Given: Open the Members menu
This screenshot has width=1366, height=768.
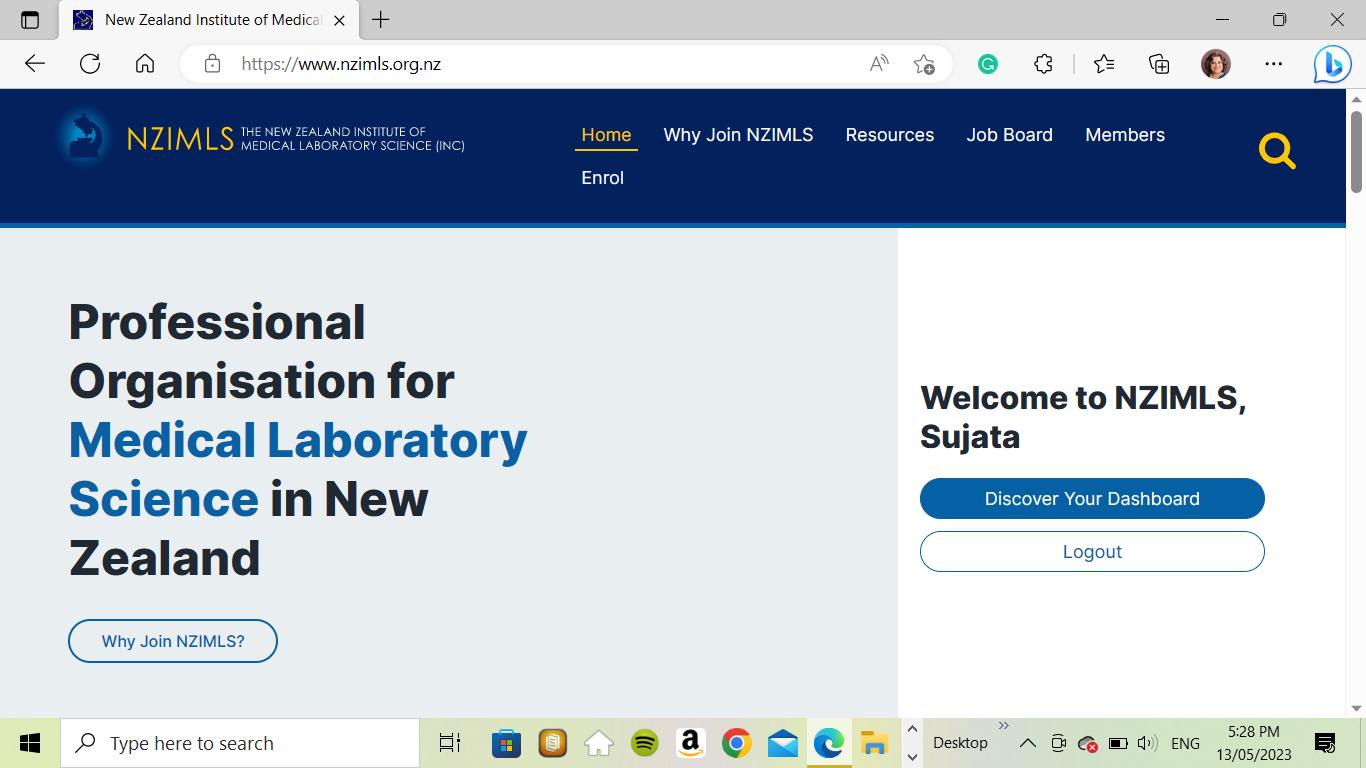Looking at the screenshot, I should 1125,135.
